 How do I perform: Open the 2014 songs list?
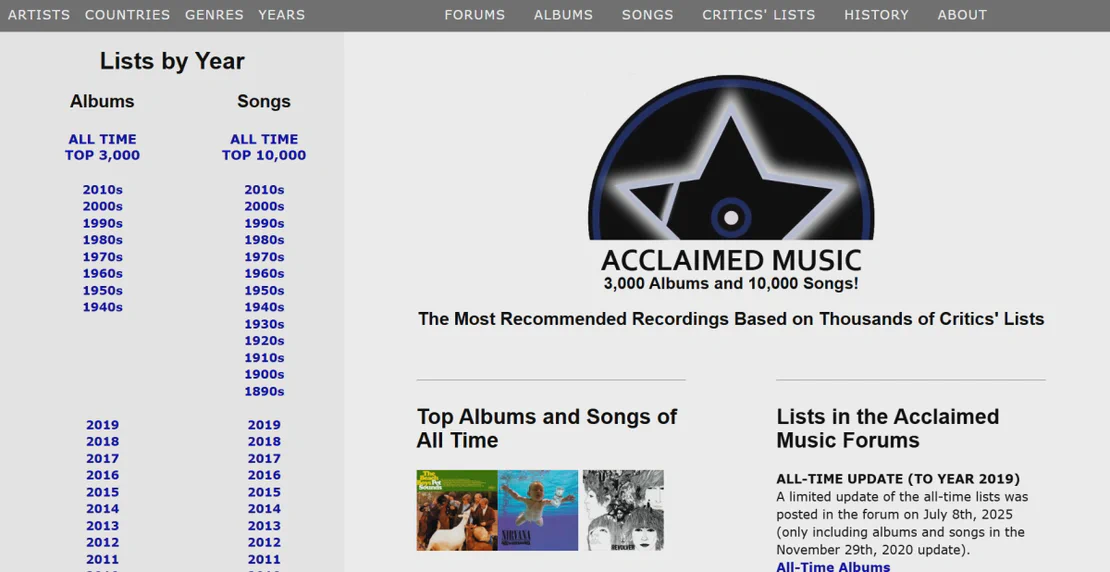pyautogui.click(x=264, y=509)
